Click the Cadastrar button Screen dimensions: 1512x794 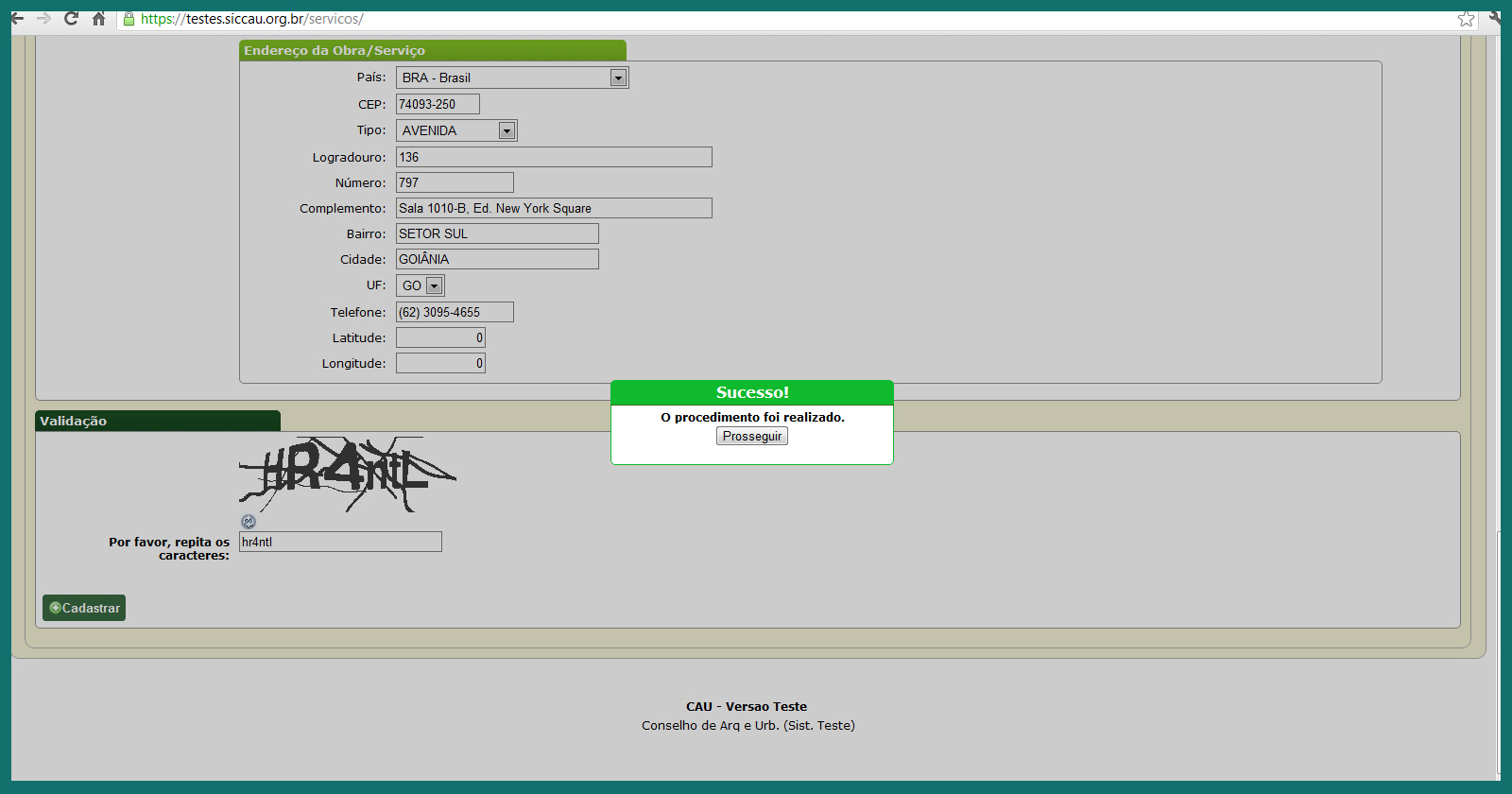pos(84,608)
